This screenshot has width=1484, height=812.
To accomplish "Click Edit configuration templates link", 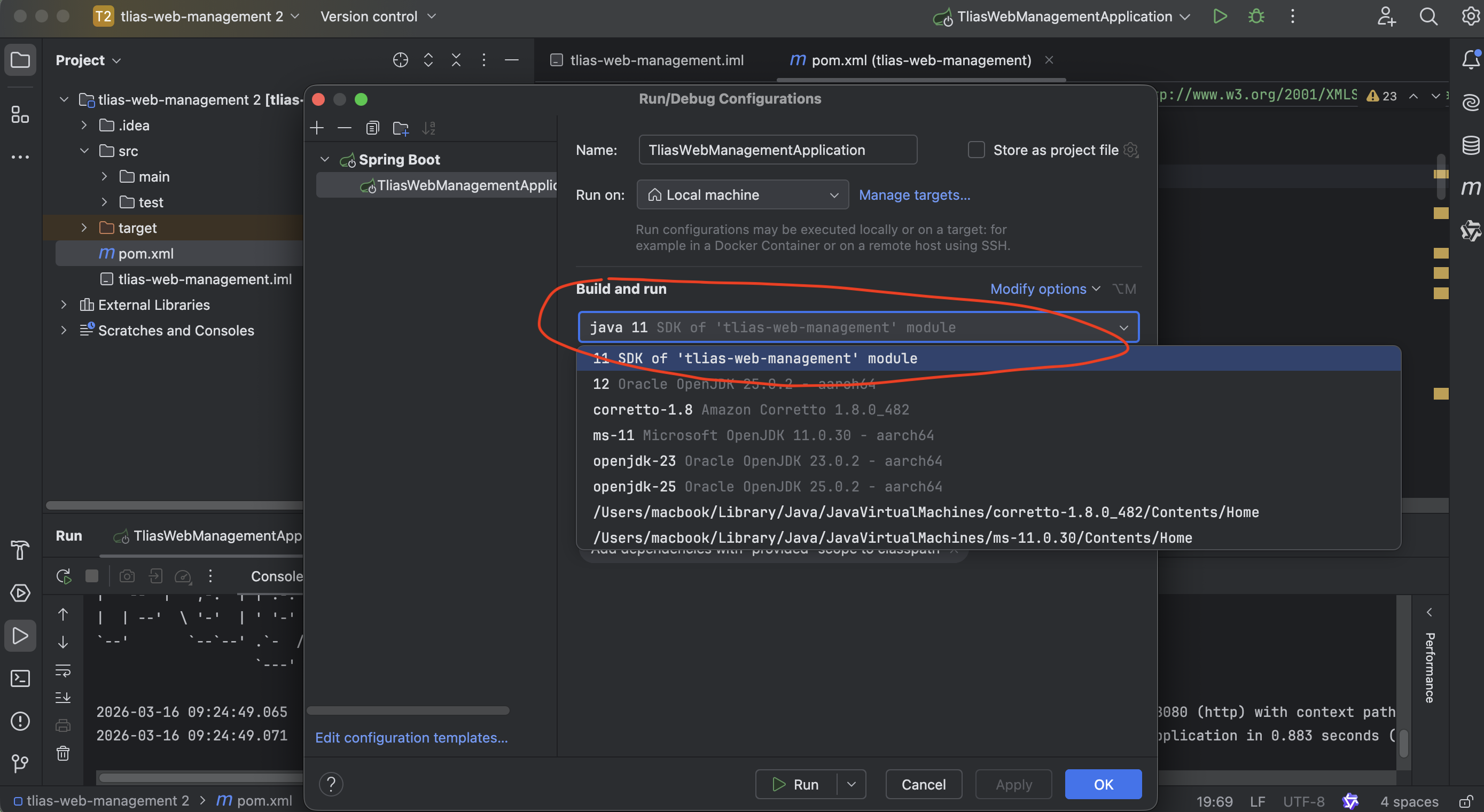I will 411,737.
